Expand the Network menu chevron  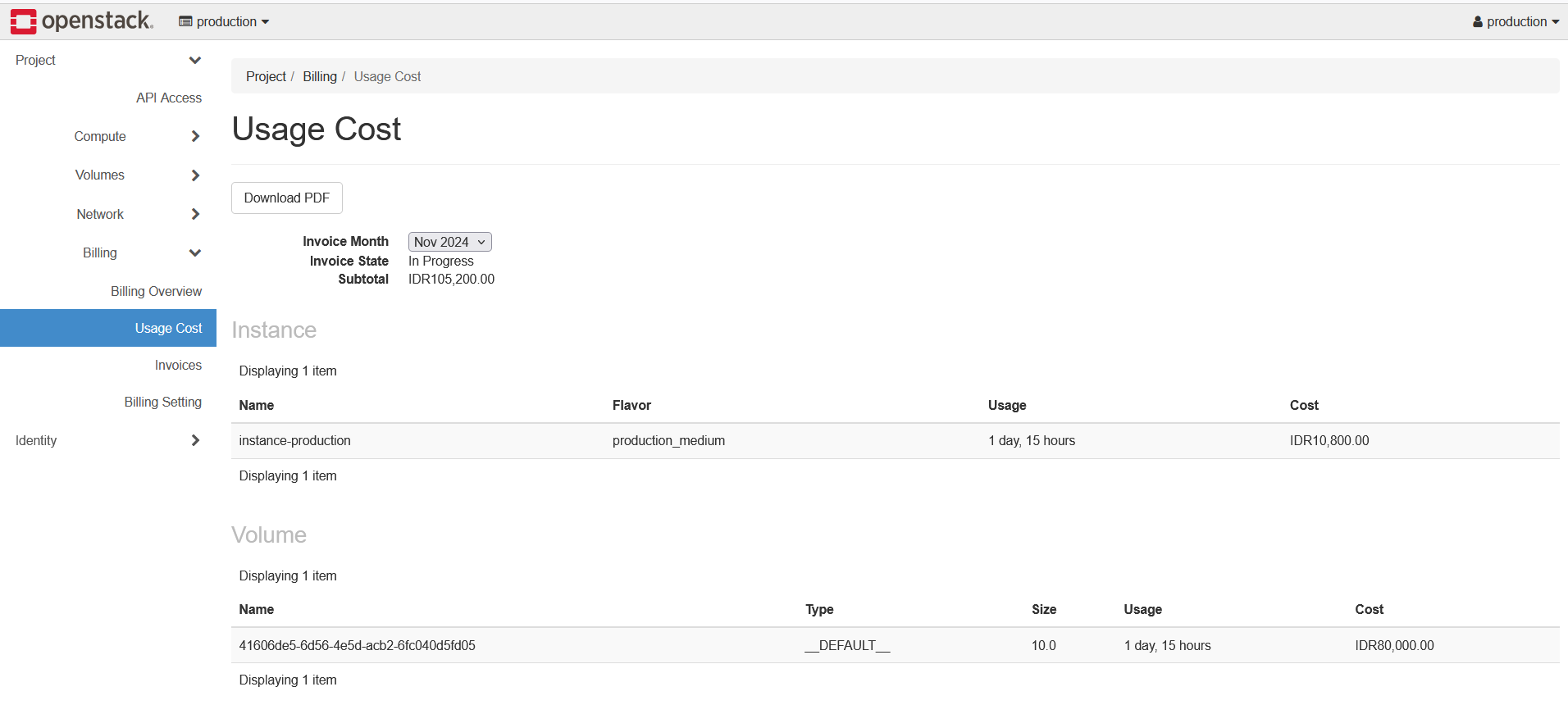[x=195, y=215]
